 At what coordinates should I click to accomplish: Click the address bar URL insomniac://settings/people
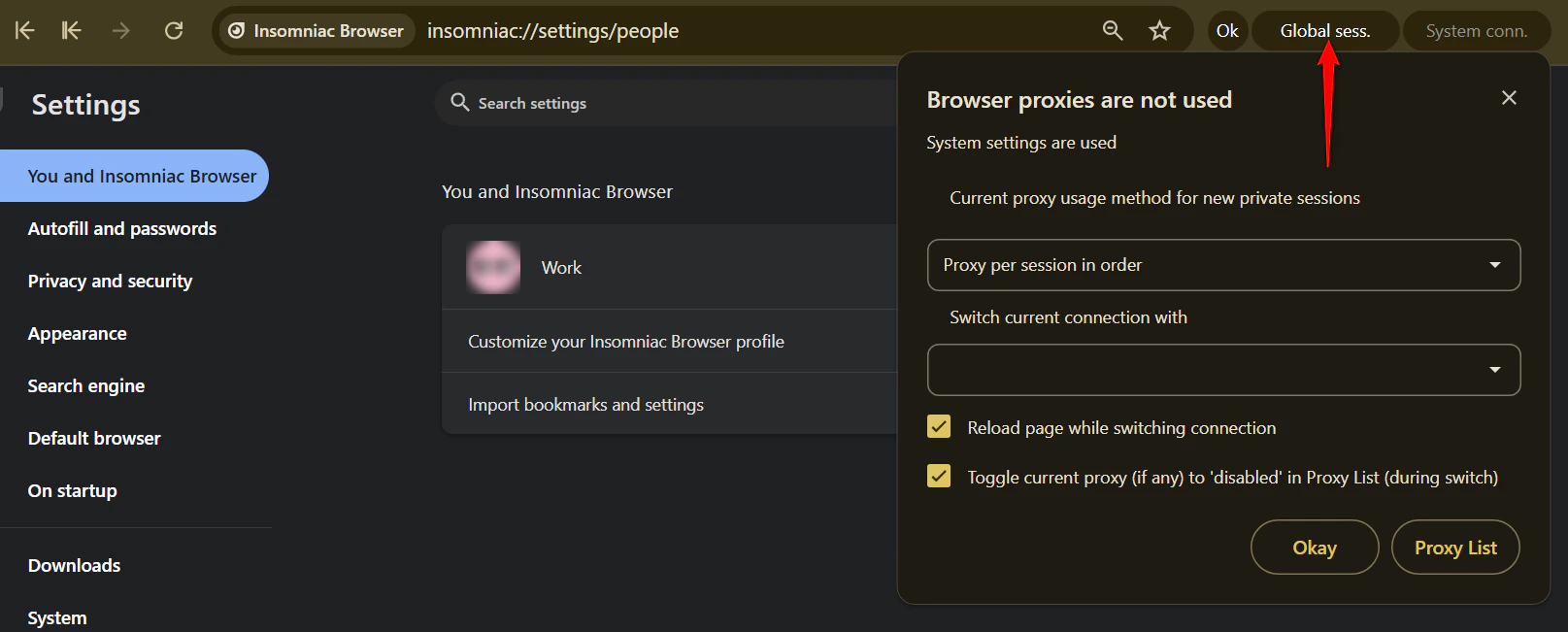[552, 31]
